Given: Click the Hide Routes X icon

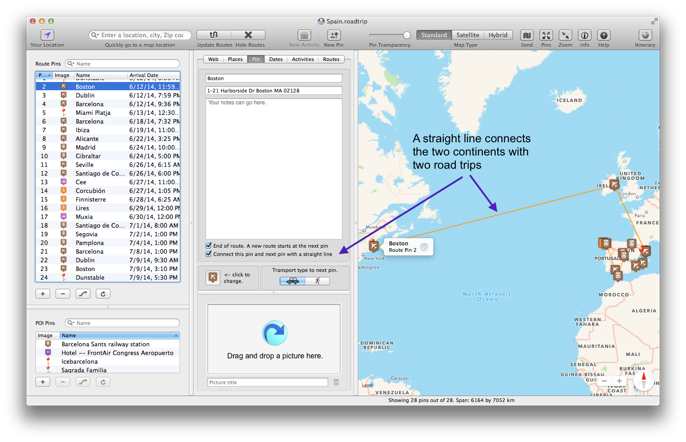Looking at the screenshot, I should tap(248, 35).
